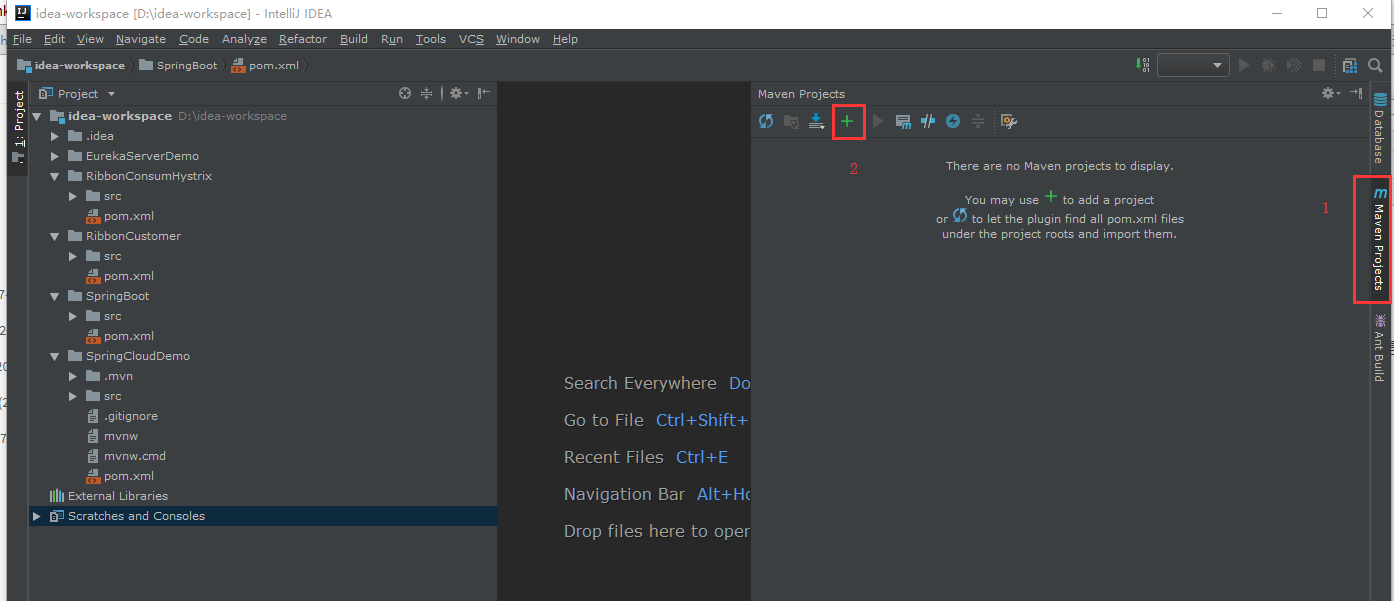Collapse the SpringCloudDemo folder
This screenshot has height=601, width=1394.
coord(57,356)
